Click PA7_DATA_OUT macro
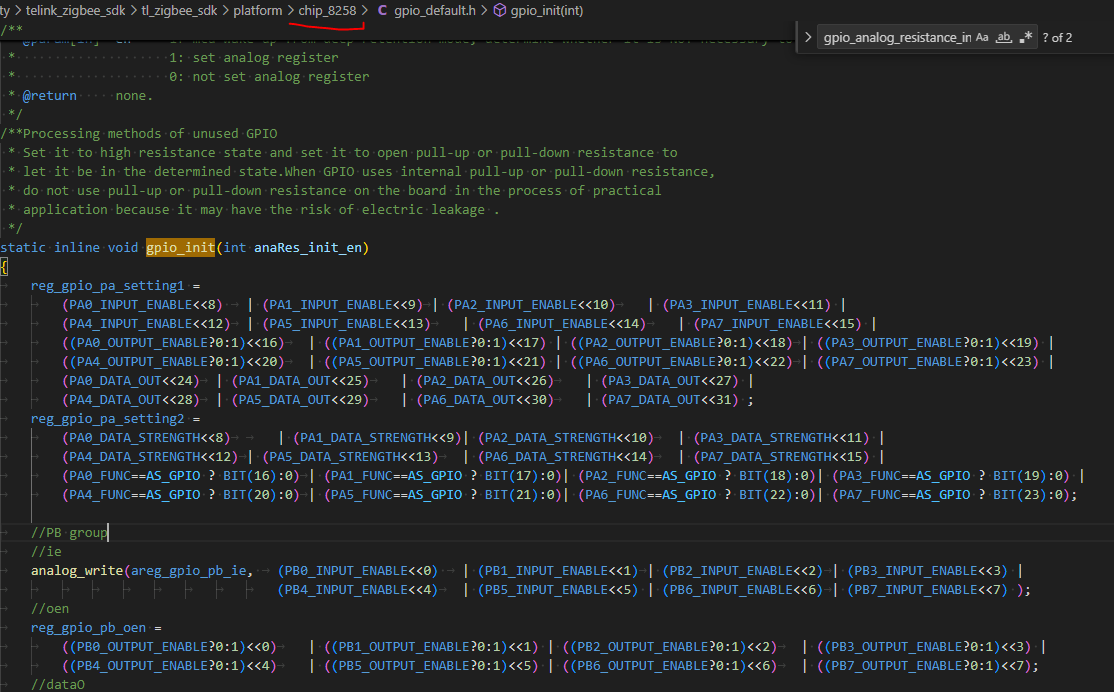 [654, 400]
